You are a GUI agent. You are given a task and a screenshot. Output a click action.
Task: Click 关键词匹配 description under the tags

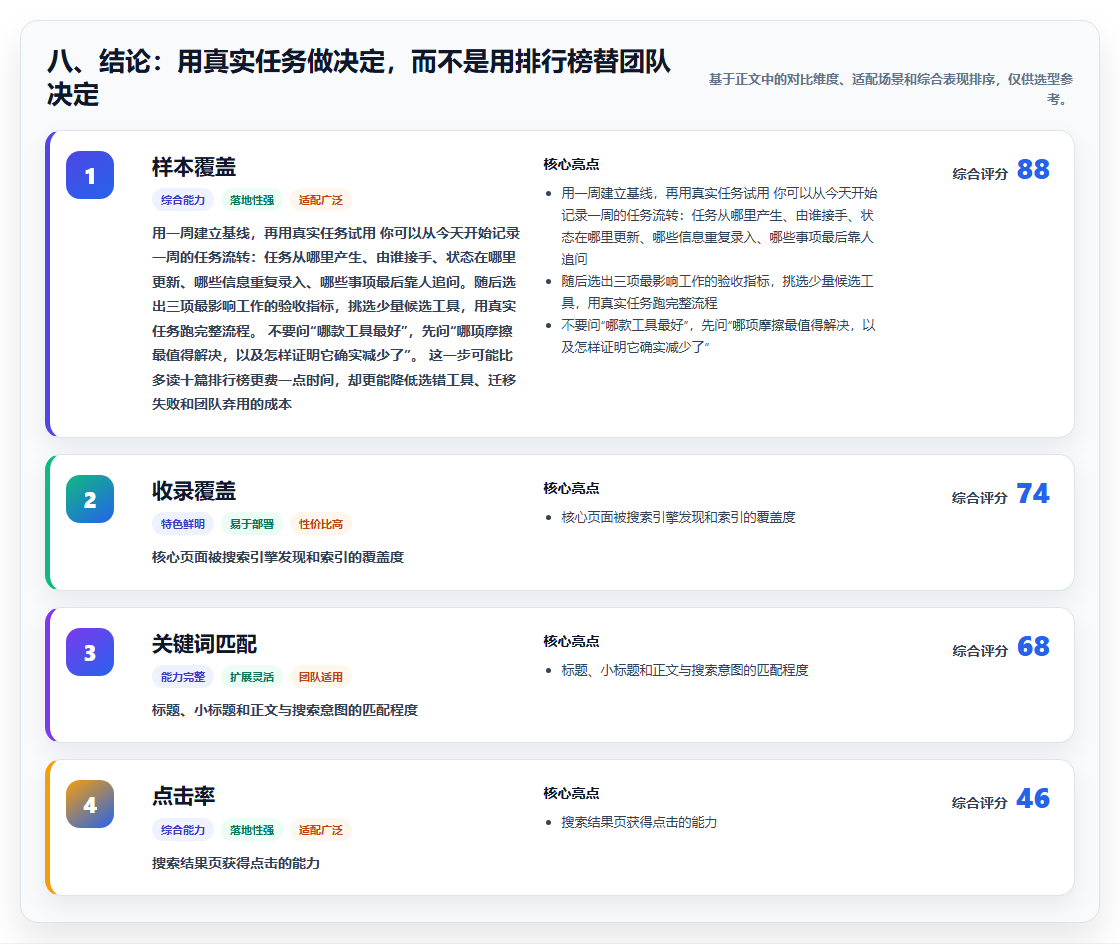(284, 710)
